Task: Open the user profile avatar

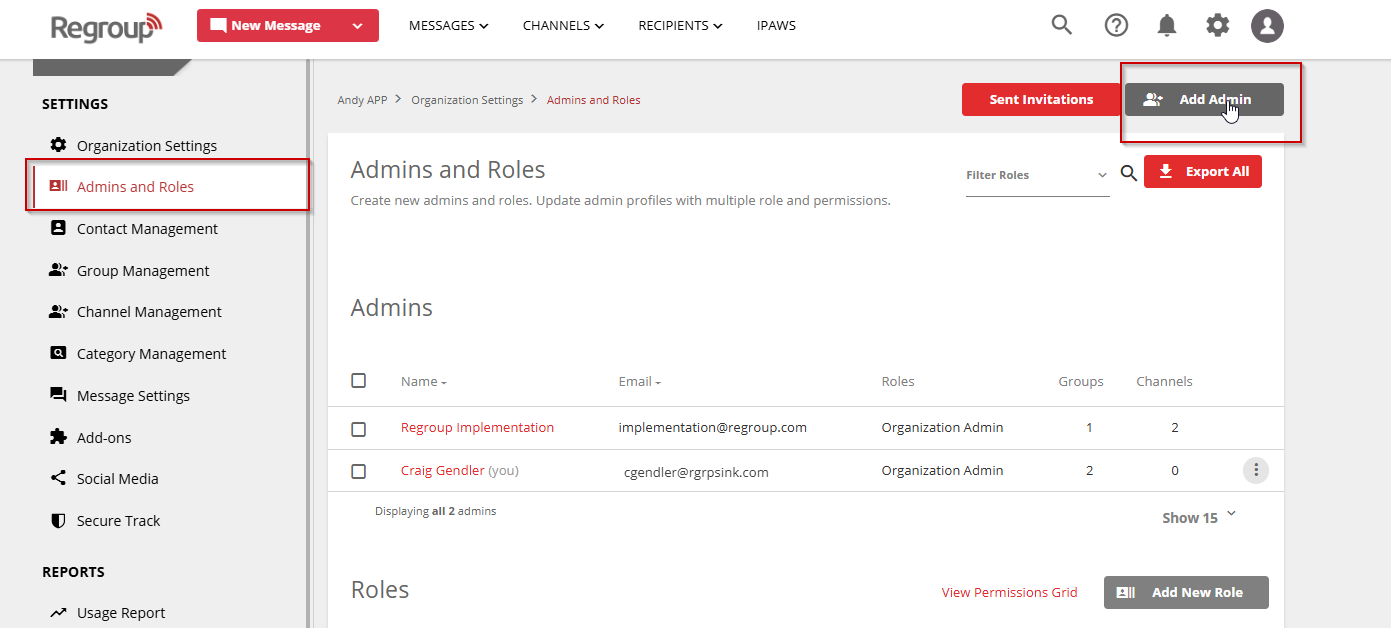Action: tap(1267, 26)
